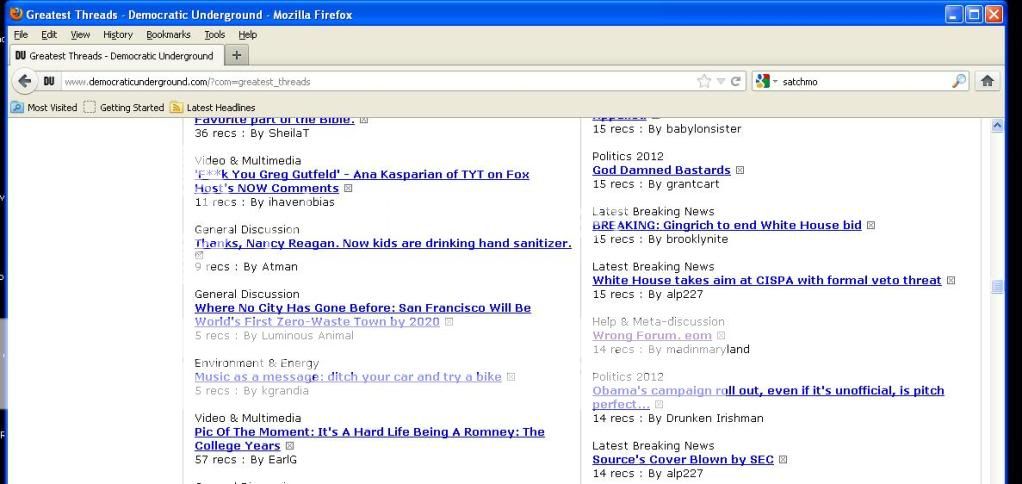Open the 'God Damned Bastards' thread
This screenshot has height=484, width=1022.
(661, 170)
